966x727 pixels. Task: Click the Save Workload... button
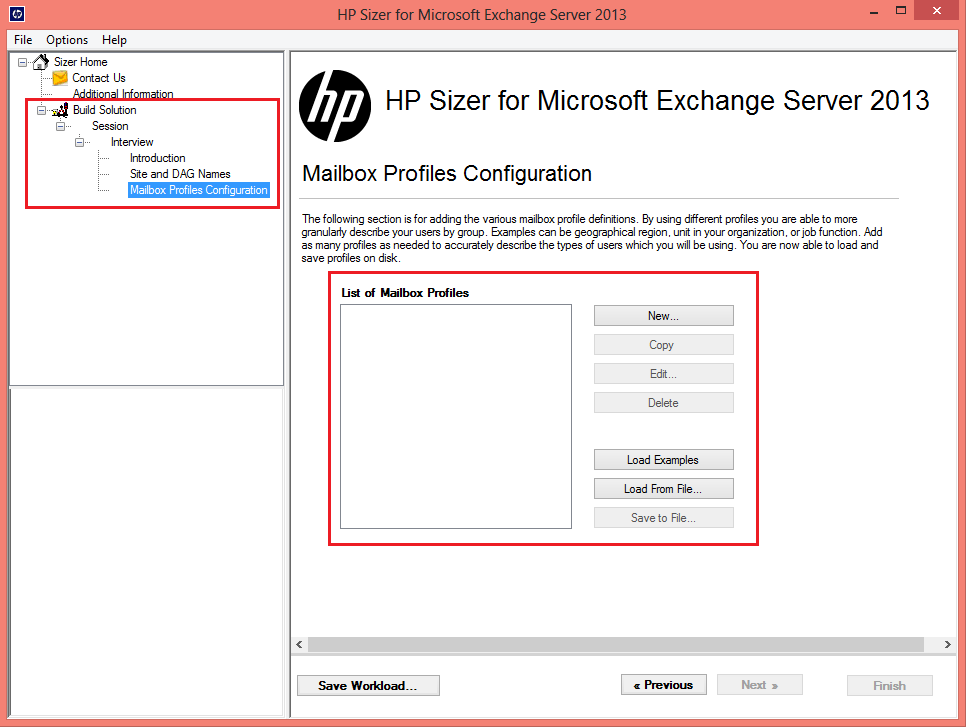(368, 685)
